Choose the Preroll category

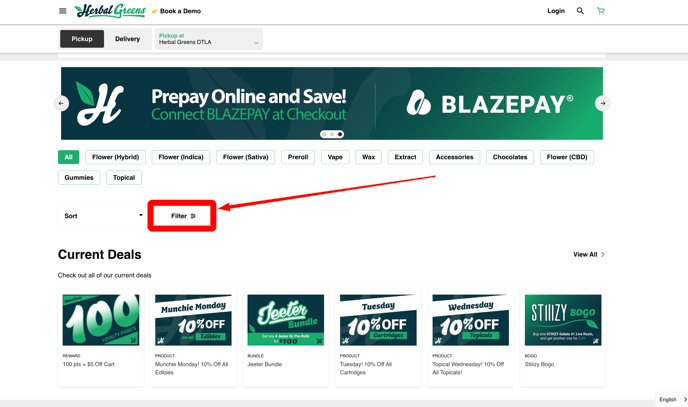click(298, 157)
